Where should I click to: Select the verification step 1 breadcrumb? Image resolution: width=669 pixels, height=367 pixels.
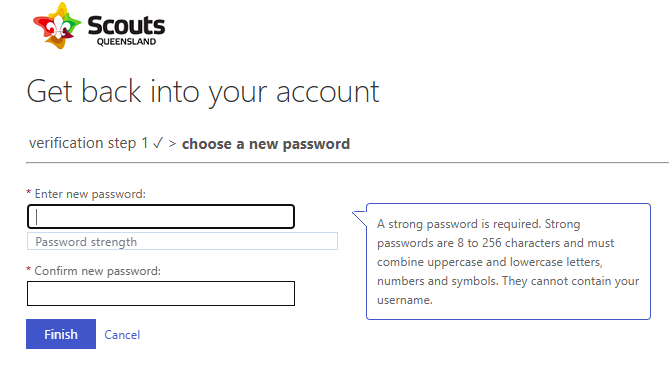88,143
